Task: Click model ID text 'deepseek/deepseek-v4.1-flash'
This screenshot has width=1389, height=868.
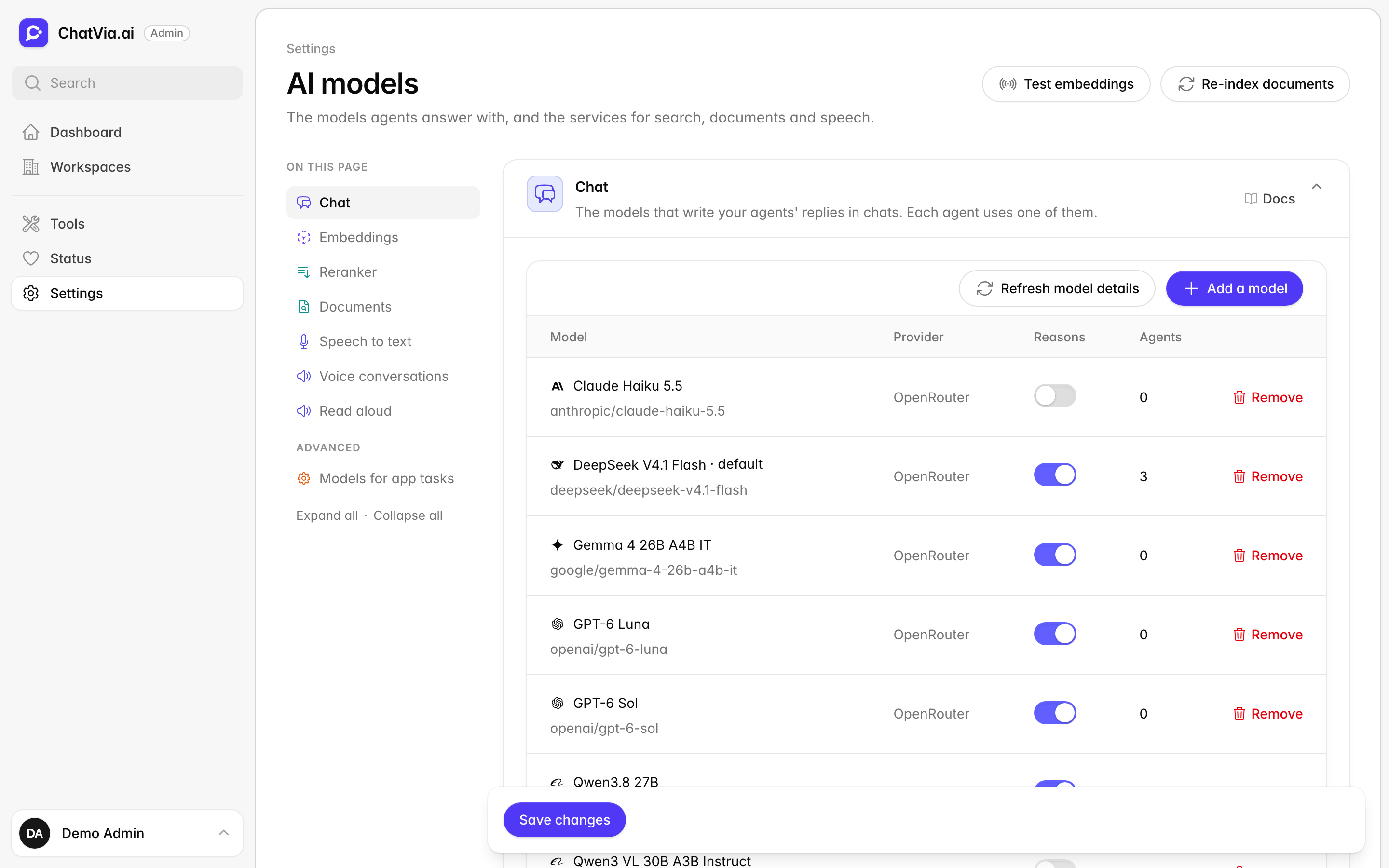Action: click(649, 490)
